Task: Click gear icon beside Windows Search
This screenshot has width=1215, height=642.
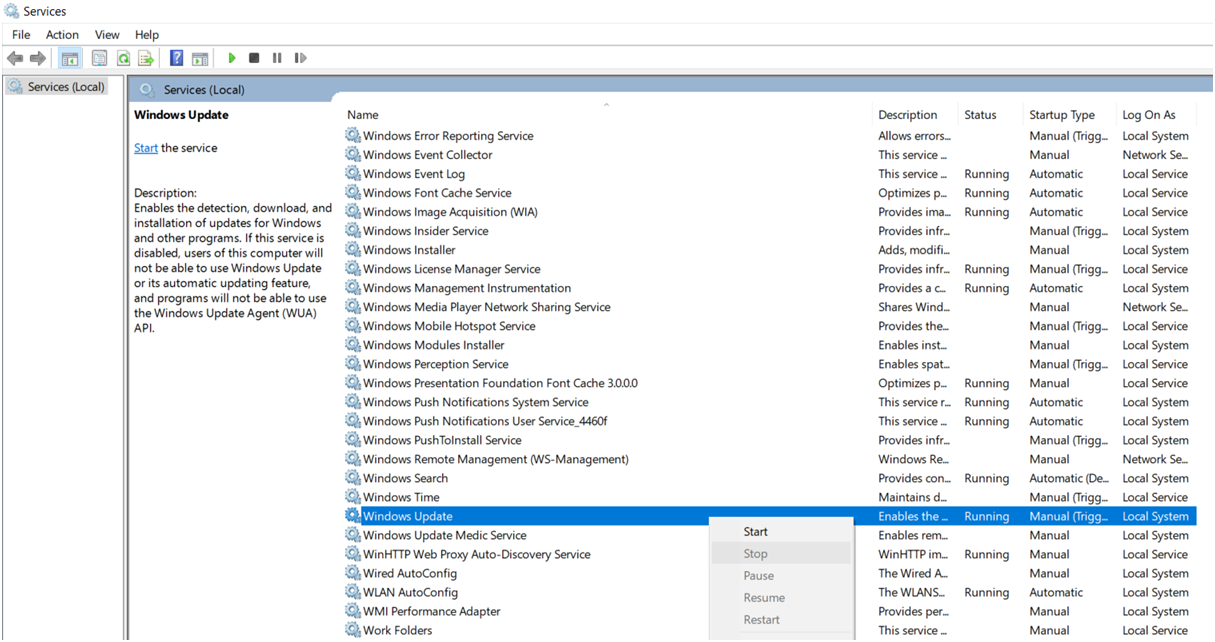Action: coord(353,477)
